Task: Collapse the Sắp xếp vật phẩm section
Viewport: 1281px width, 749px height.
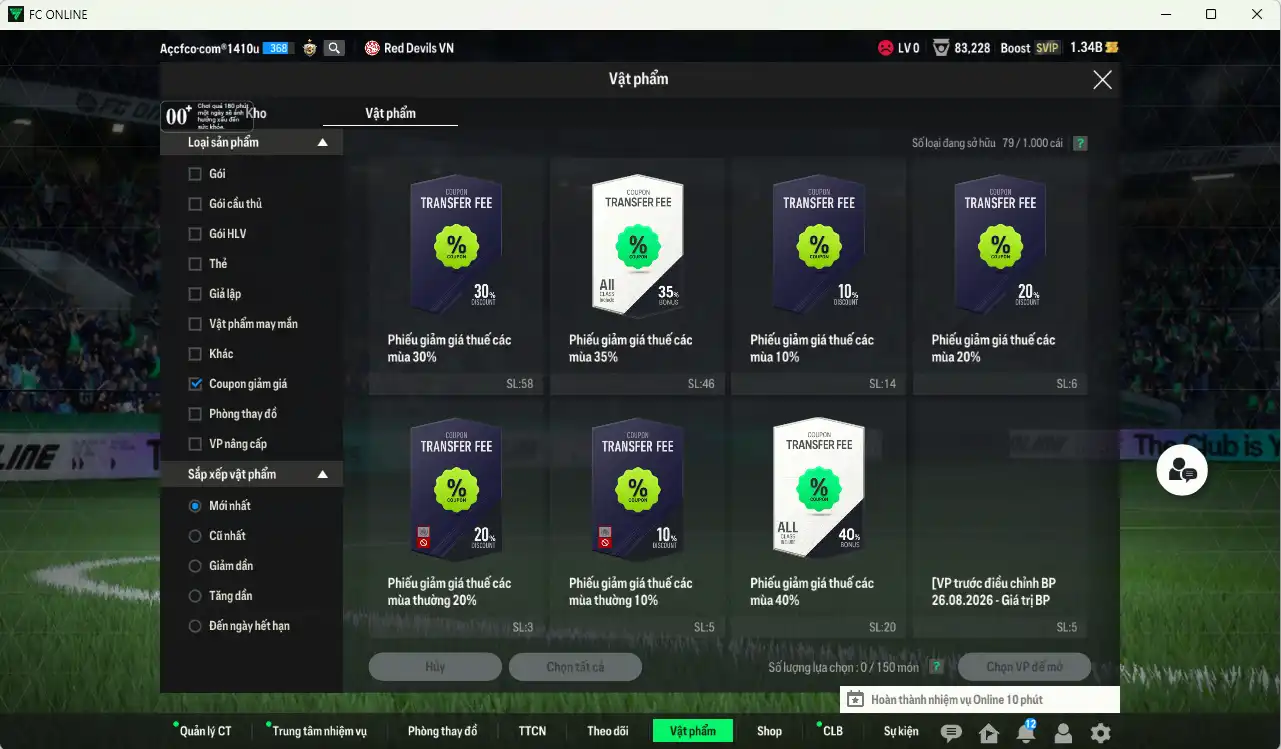Action: pos(322,475)
